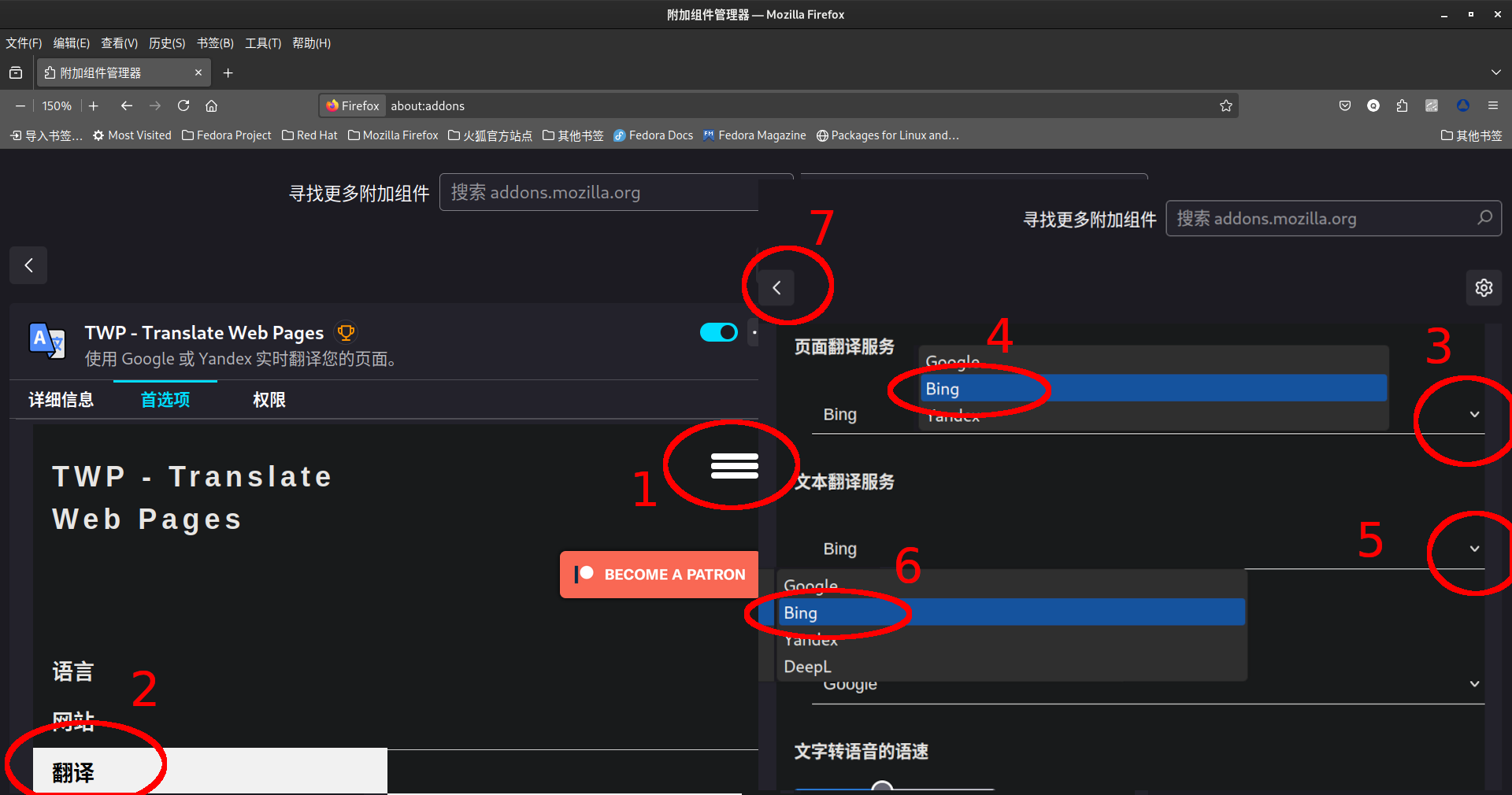Open the Fedora Magazine bookmark
This screenshot has height=795, width=1512.
click(754, 135)
